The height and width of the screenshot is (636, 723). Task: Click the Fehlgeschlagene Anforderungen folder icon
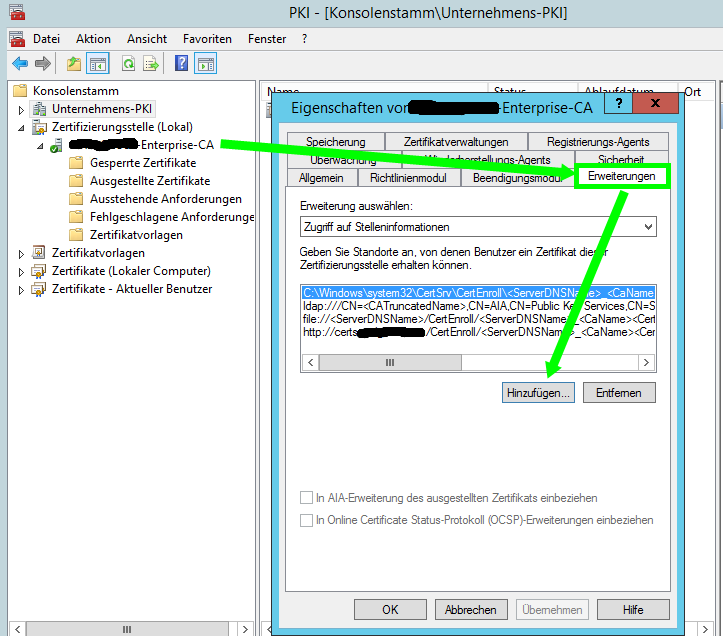coord(76,217)
